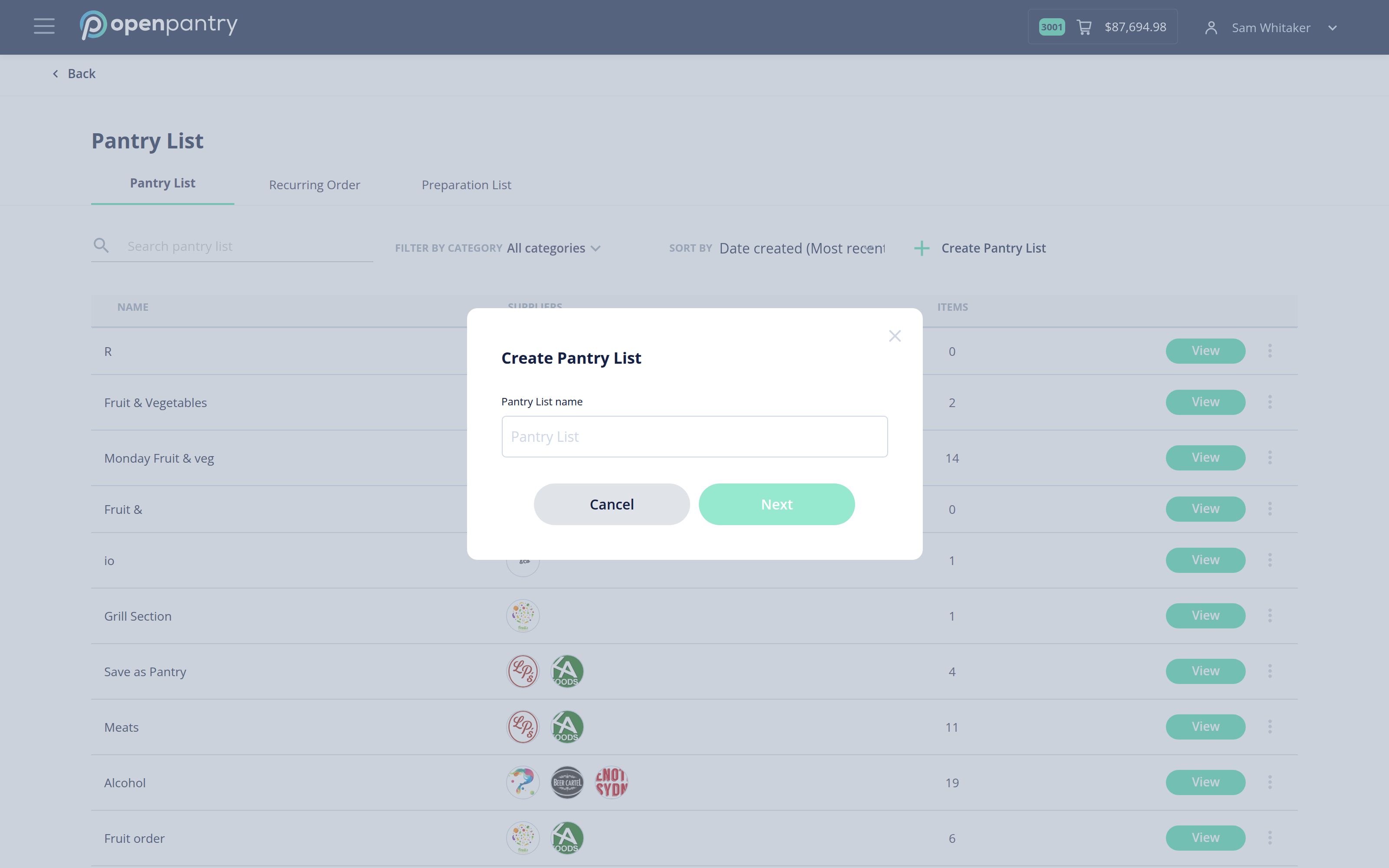
Task: Click the fruits supplier logo in Fruit order row
Action: tap(523, 839)
